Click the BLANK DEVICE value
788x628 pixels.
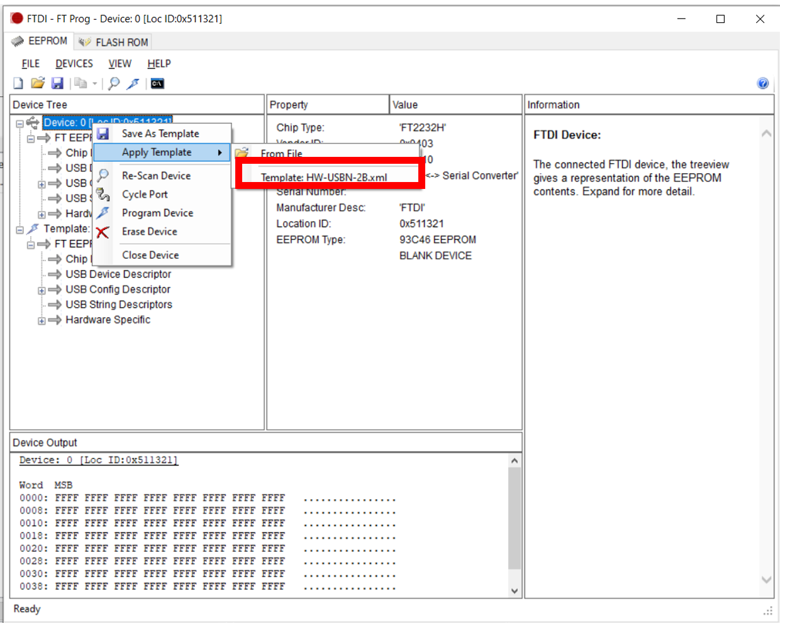click(x=435, y=256)
